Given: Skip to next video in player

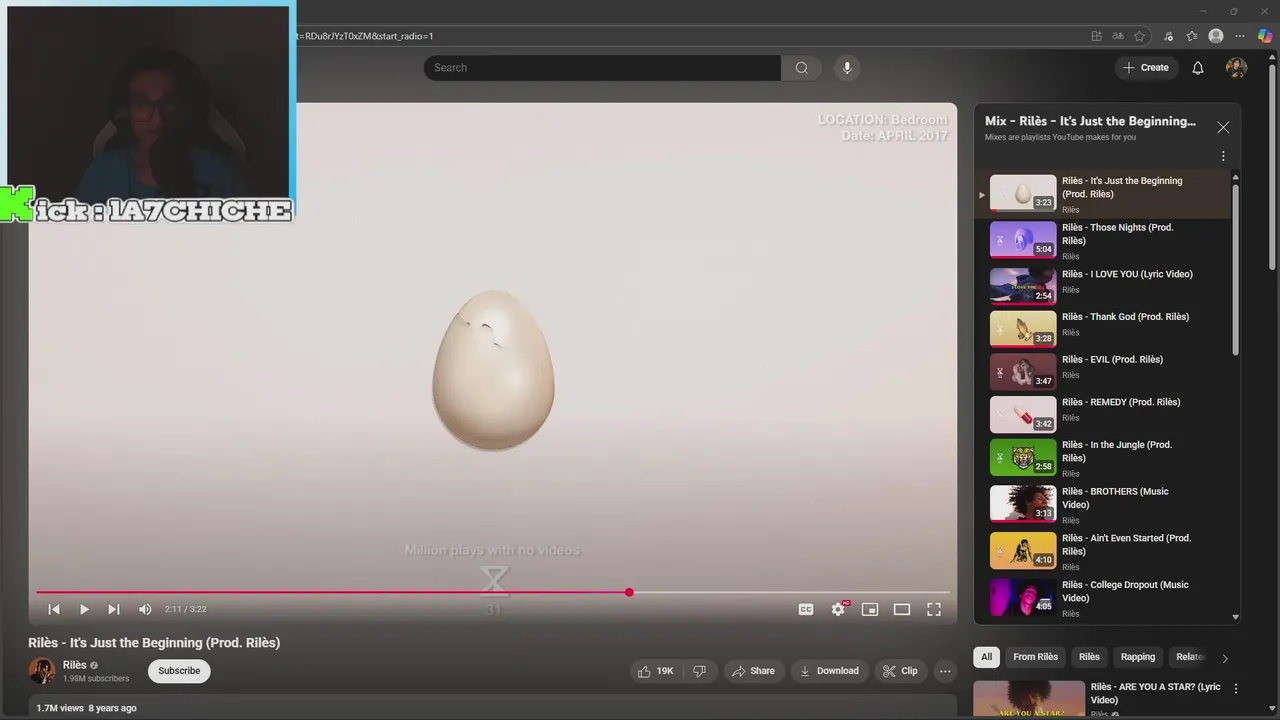Looking at the screenshot, I should [114, 609].
